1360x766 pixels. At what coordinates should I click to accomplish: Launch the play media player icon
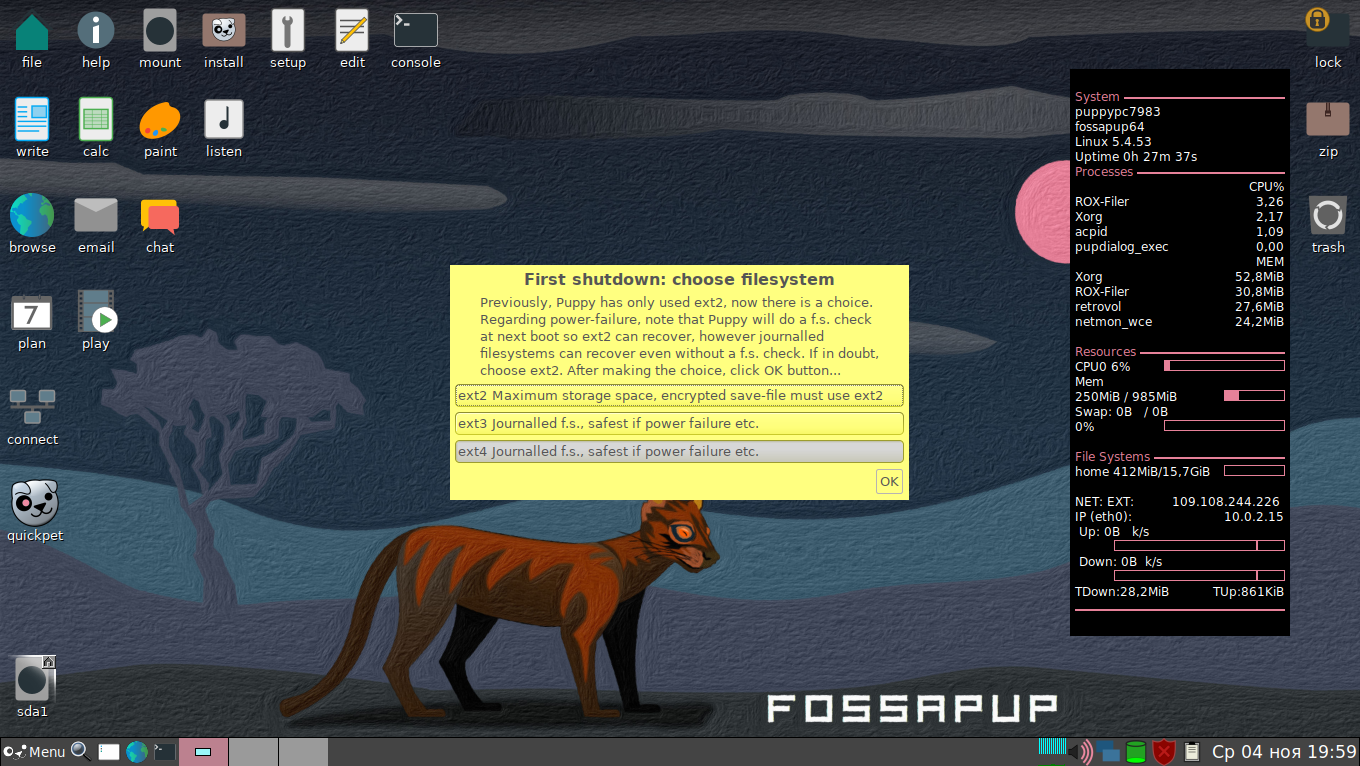[96, 311]
